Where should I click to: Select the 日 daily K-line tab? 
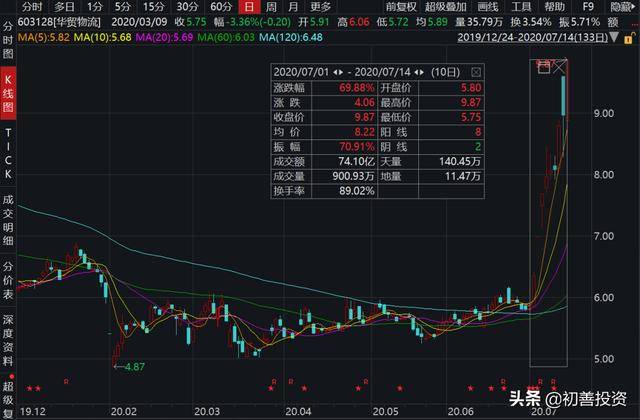click(249, 7)
